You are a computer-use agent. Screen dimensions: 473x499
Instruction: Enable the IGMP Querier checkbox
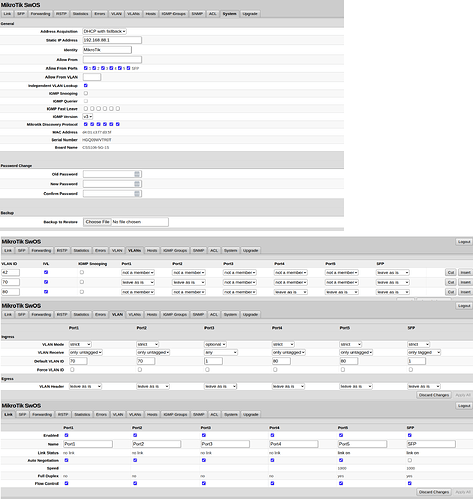86,101
